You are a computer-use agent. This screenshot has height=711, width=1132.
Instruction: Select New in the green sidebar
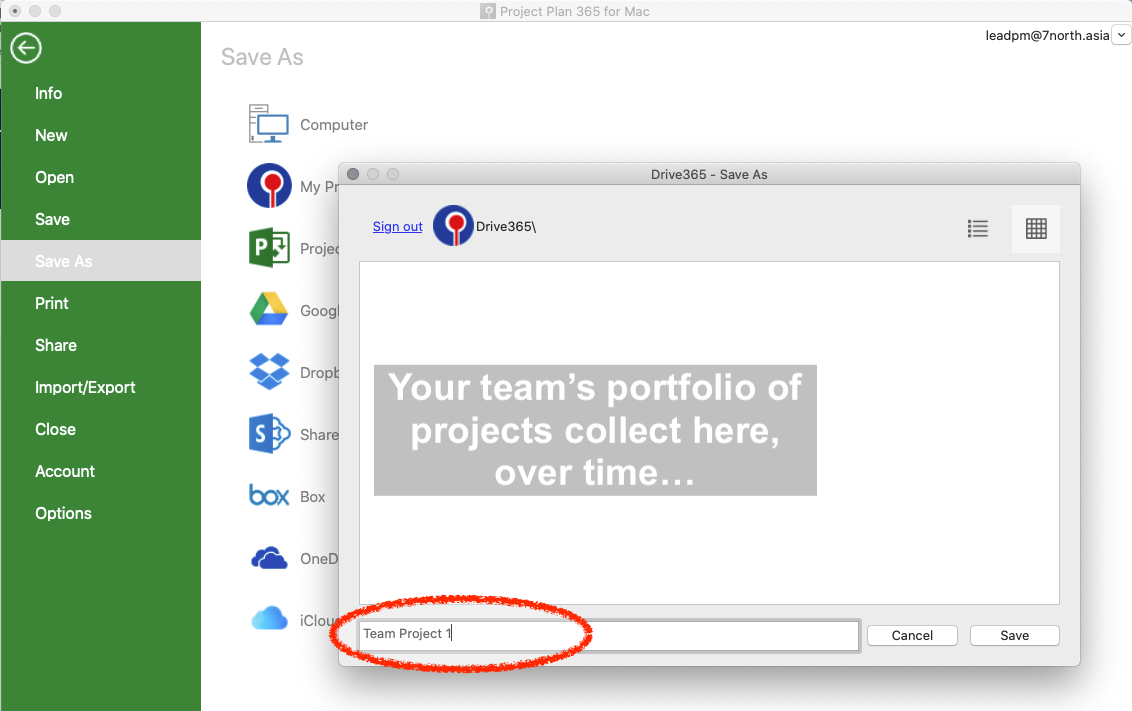(51, 135)
